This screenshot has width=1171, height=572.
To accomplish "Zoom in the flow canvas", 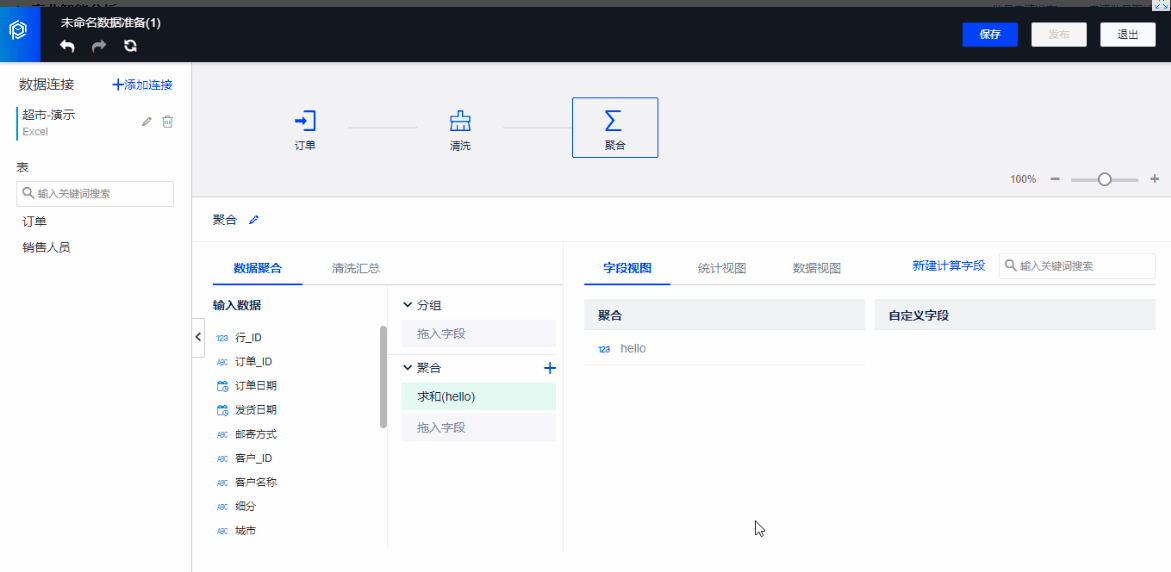I will click(1155, 179).
